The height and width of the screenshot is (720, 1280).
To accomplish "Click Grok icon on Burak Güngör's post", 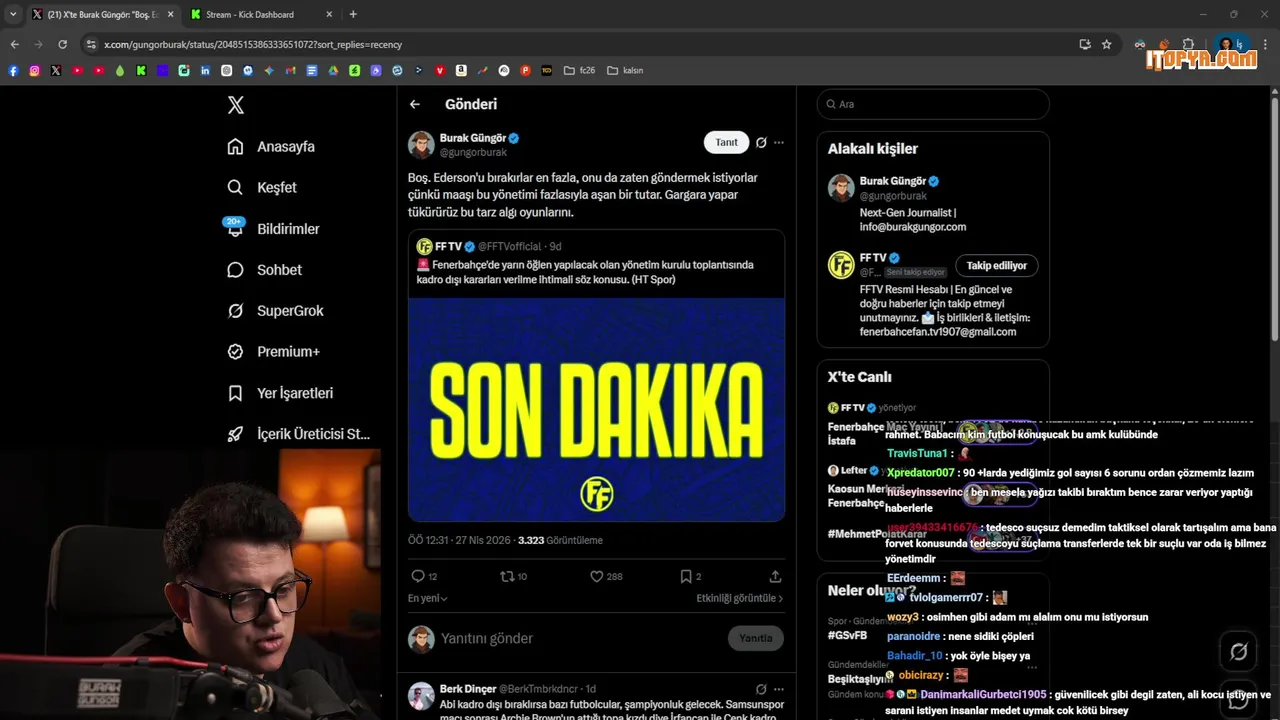I will 761,143.
